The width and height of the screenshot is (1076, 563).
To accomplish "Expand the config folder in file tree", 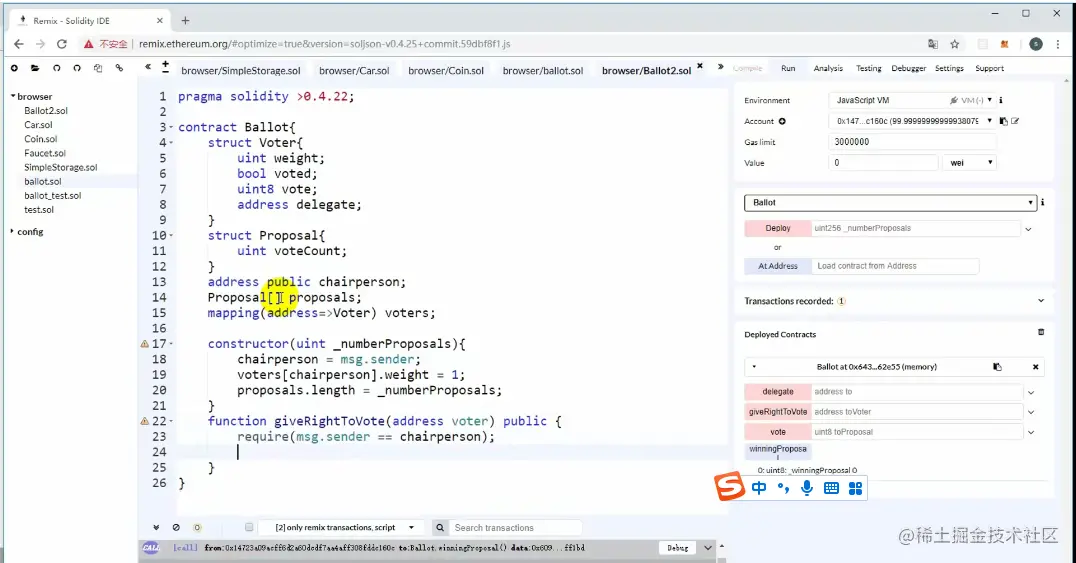I will click(x=12, y=231).
